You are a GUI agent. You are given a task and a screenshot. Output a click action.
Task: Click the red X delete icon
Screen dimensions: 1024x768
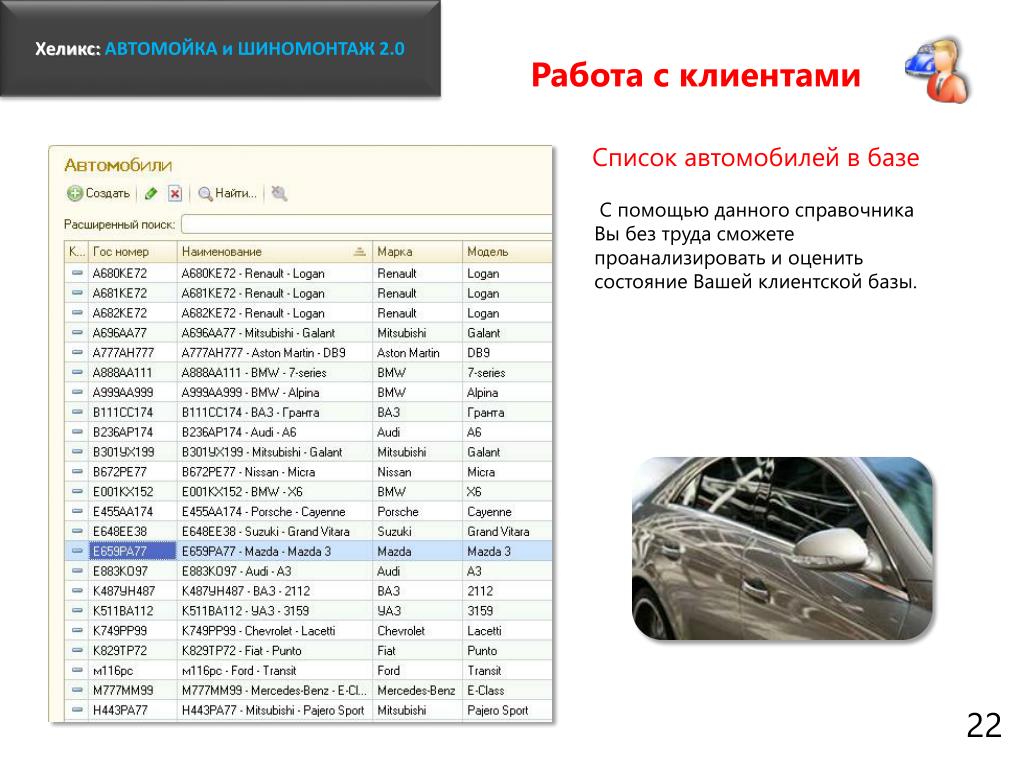[x=174, y=193]
